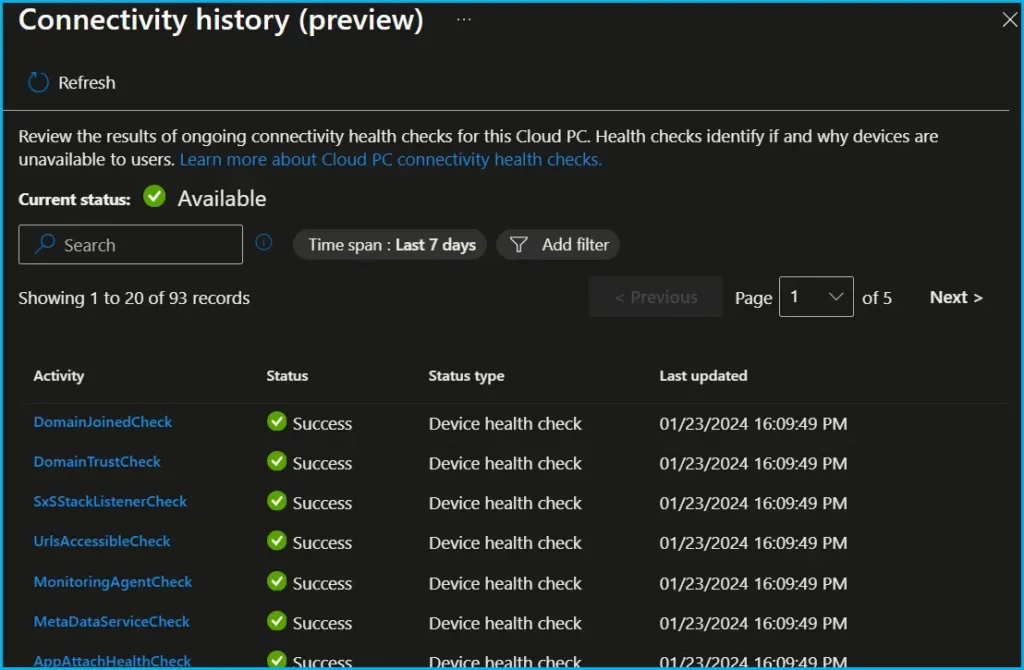Click the Refresh text label
Screen dimensions: 1024x670
point(87,83)
